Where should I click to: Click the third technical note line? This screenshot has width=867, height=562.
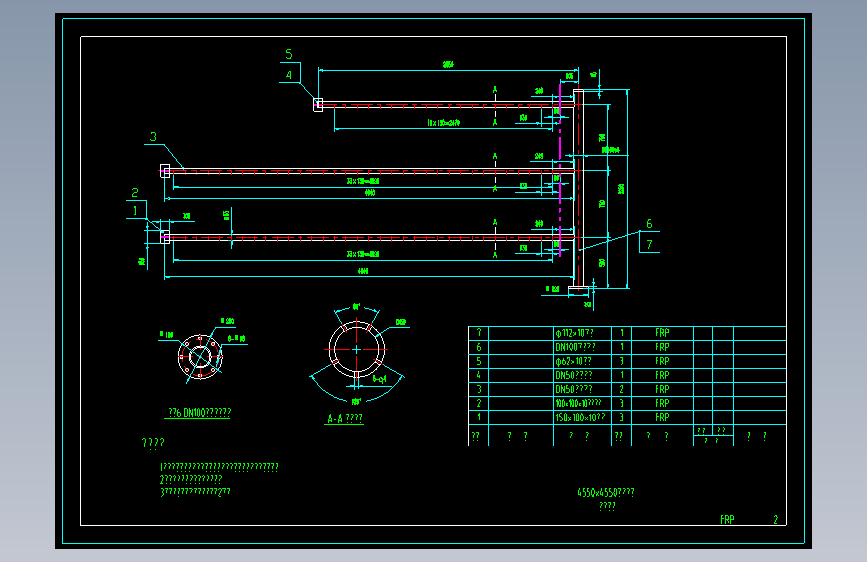click(195, 492)
